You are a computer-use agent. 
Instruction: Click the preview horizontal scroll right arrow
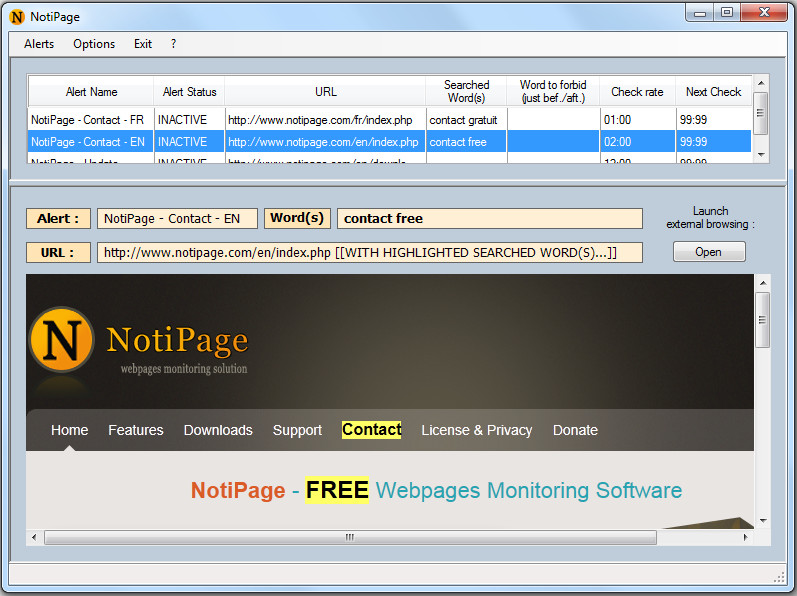[x=746, y=537]
